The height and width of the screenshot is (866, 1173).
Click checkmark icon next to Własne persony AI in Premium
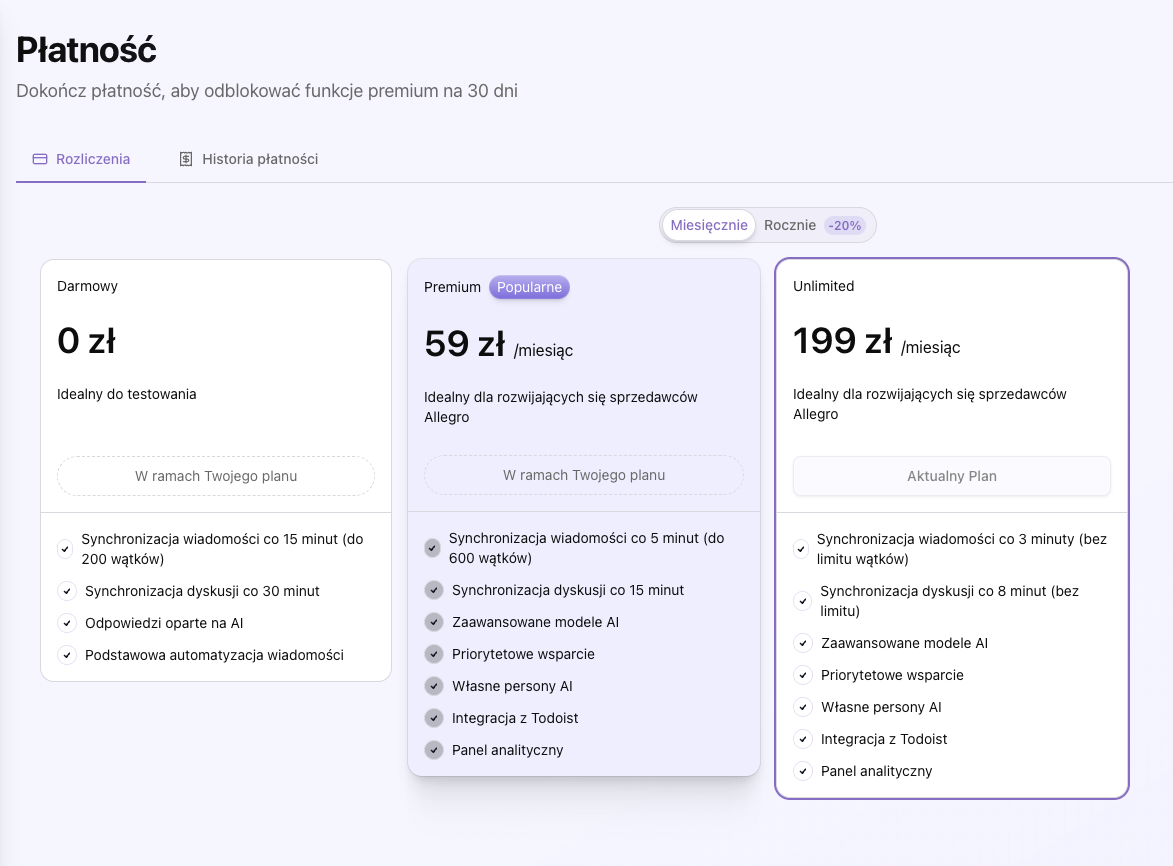[x=433, y=686]
